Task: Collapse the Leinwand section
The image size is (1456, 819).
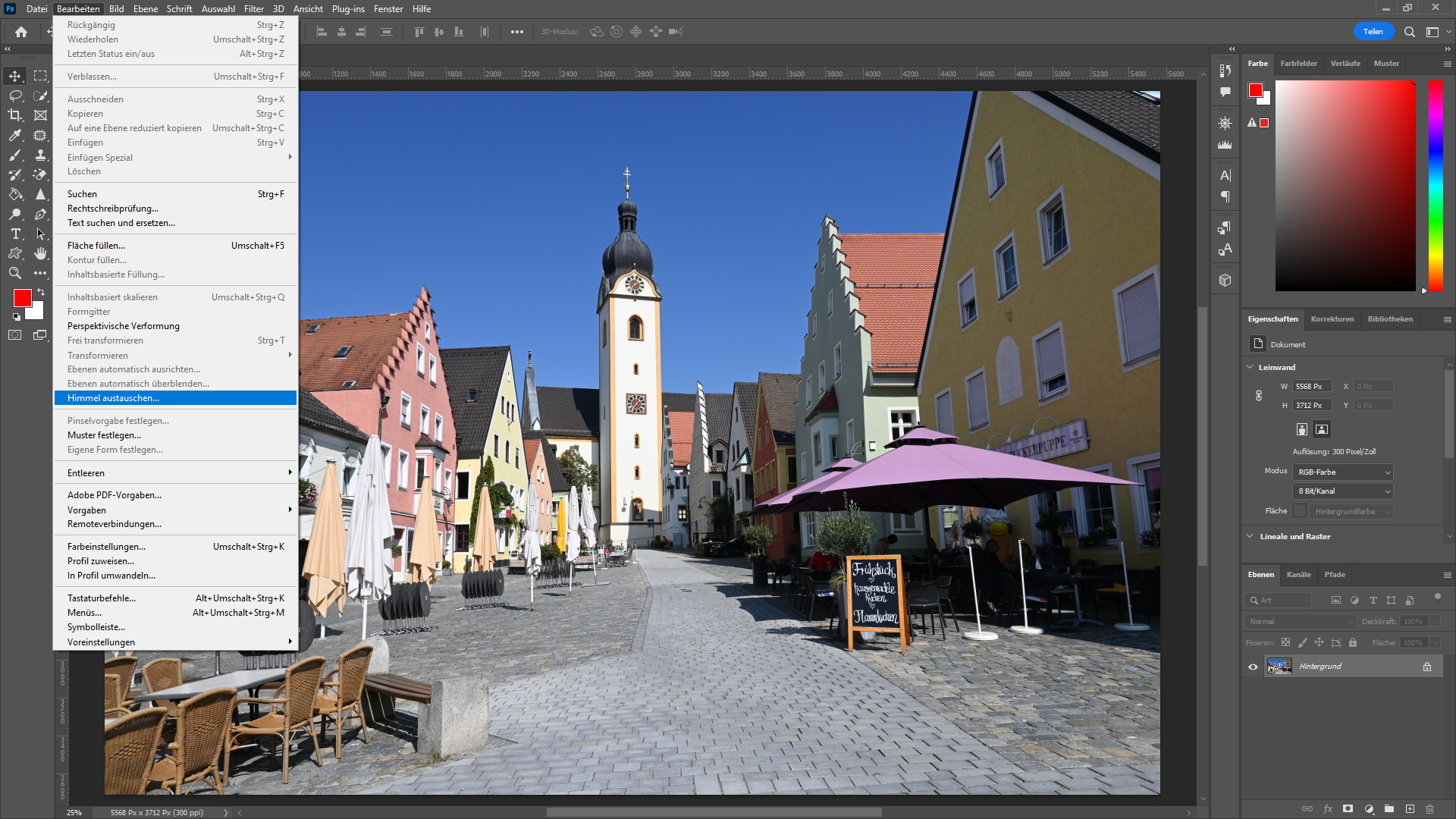Action: pyautogui.click(x=1250, y=367)
